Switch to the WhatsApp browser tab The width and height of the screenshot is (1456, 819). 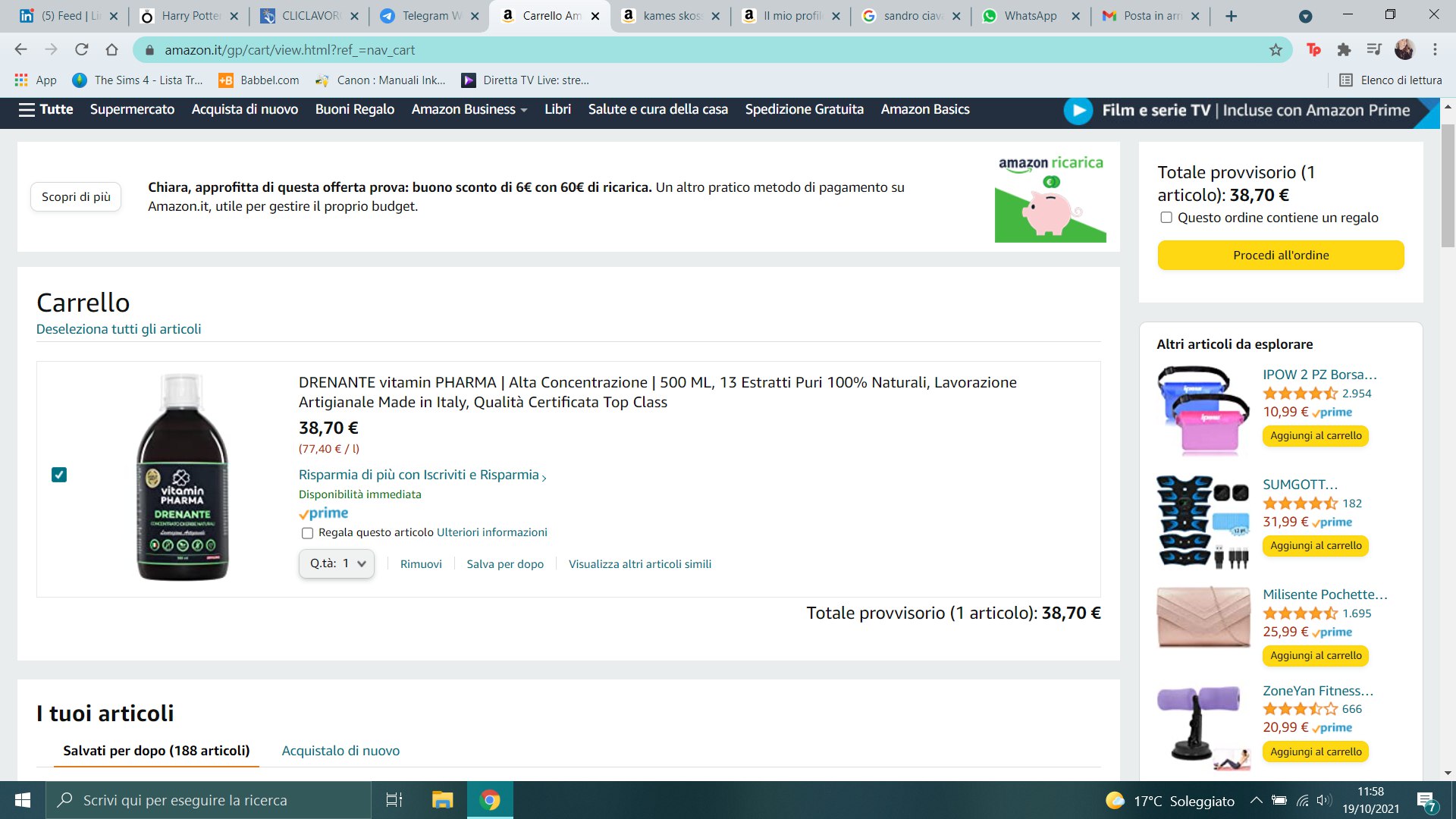[x=1029, y=16]
